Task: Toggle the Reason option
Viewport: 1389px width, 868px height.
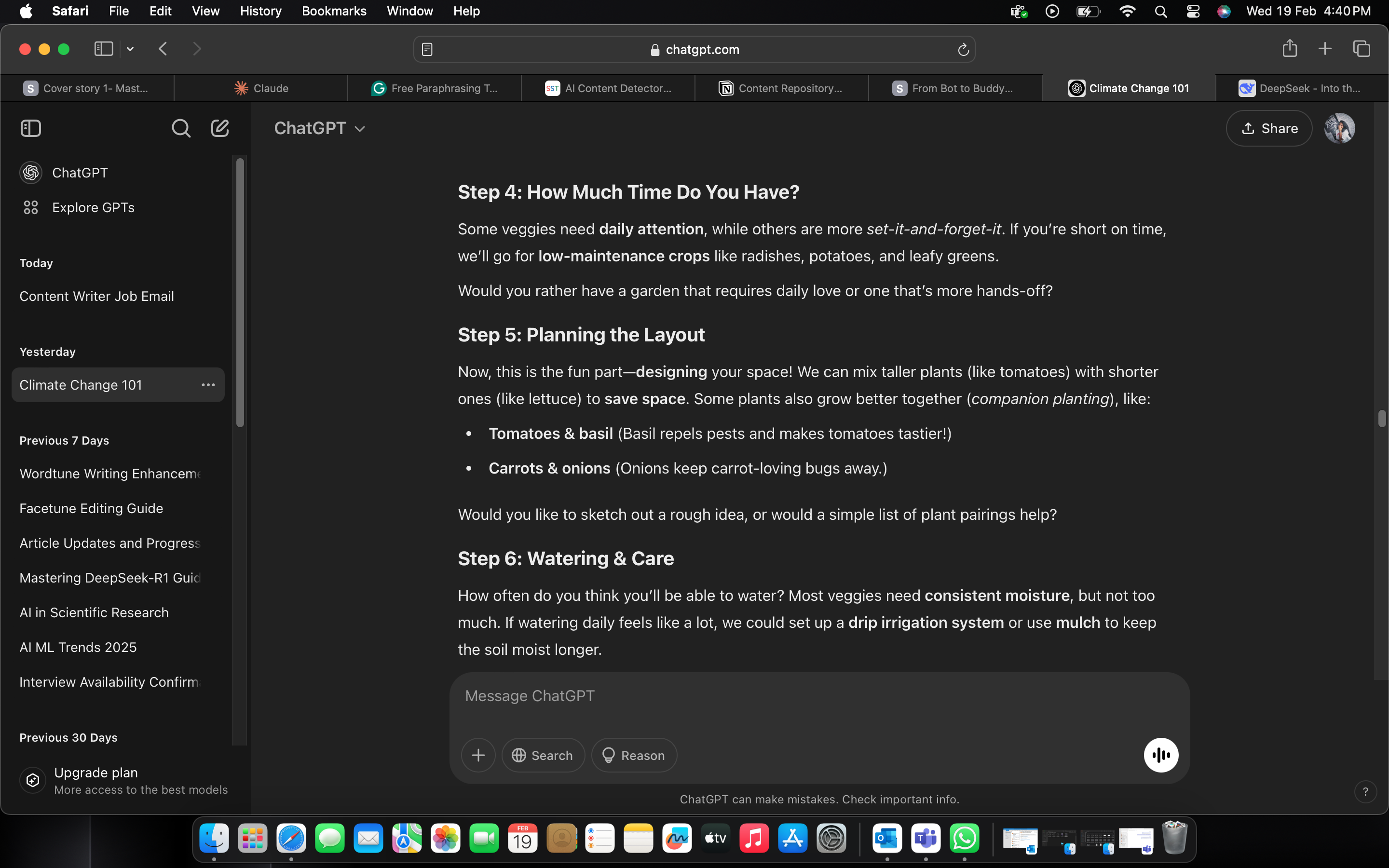Action: (634, 755)
